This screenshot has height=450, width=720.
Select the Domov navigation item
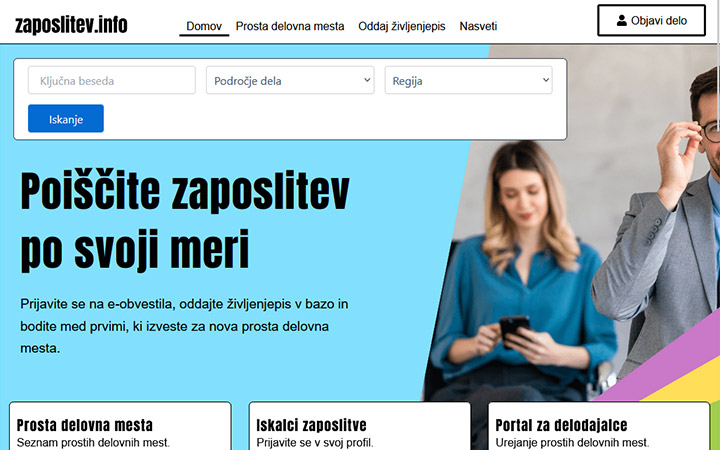[x=204, y=26]
